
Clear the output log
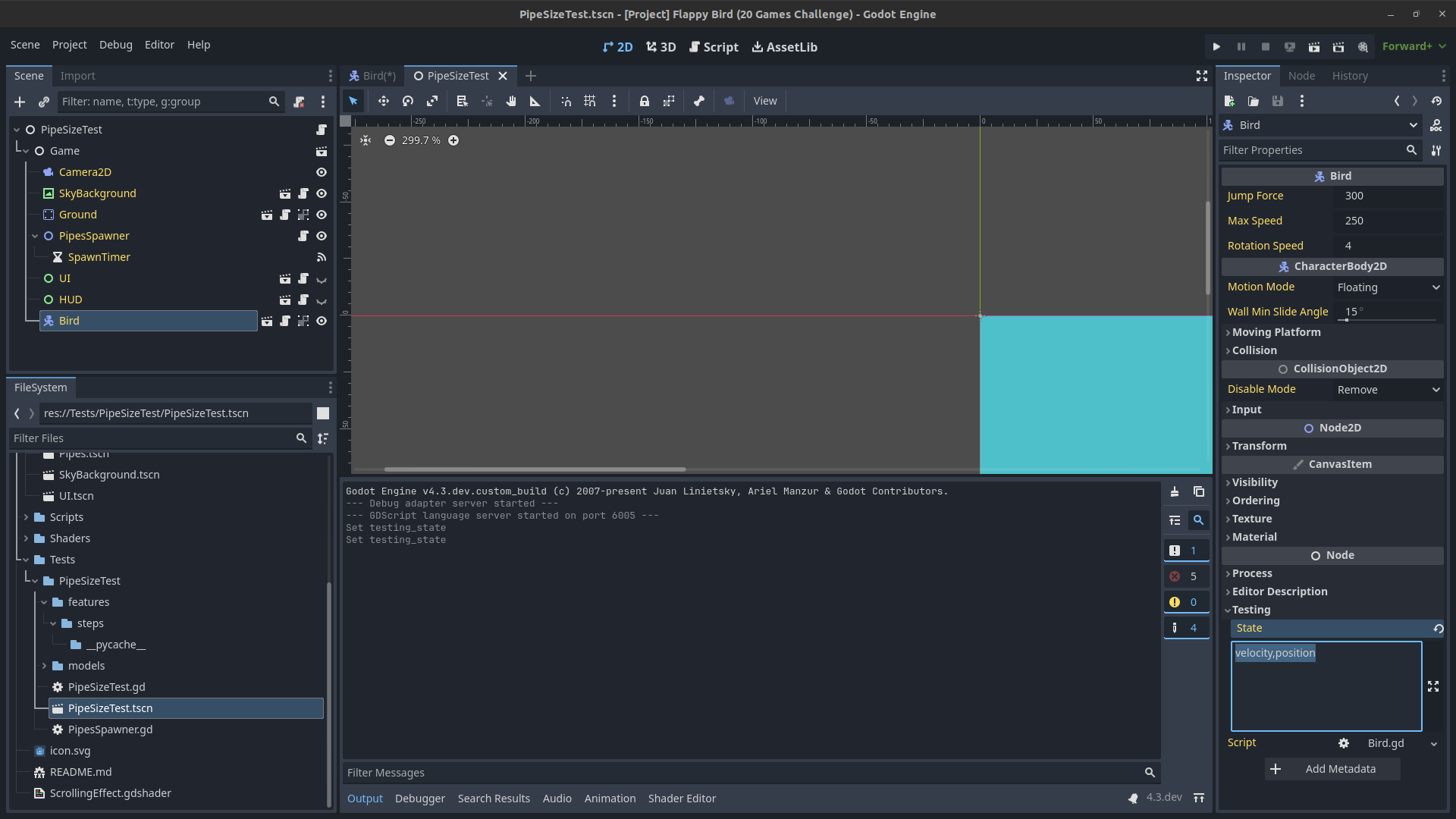[x=1175, y=492]
